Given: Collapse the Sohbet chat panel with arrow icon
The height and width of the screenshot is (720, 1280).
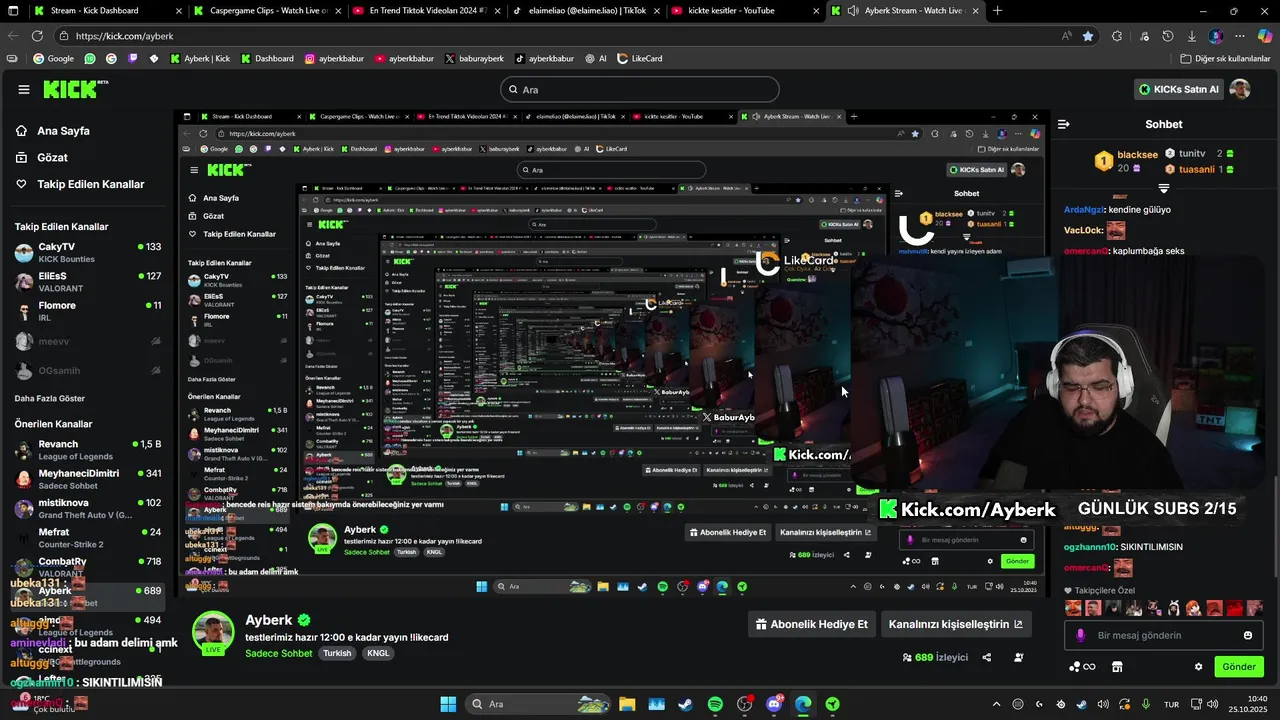Looking at the screenshot, I should pyautogui.click(x=1064, y=124).
